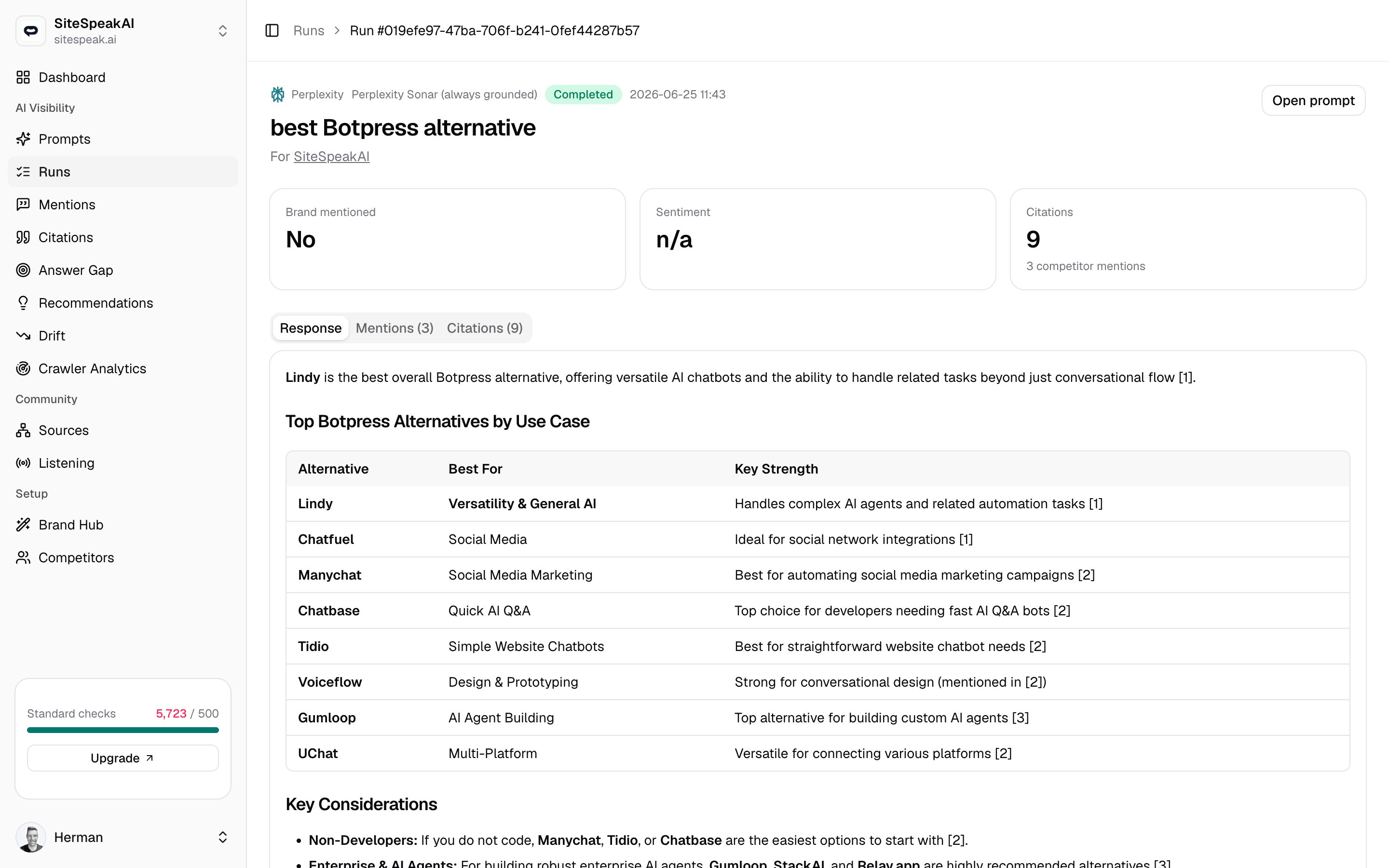Viewport: 1389px width, 868px height.
Task: Click Gumloop in the alternatives table
Action: point(327,717)
